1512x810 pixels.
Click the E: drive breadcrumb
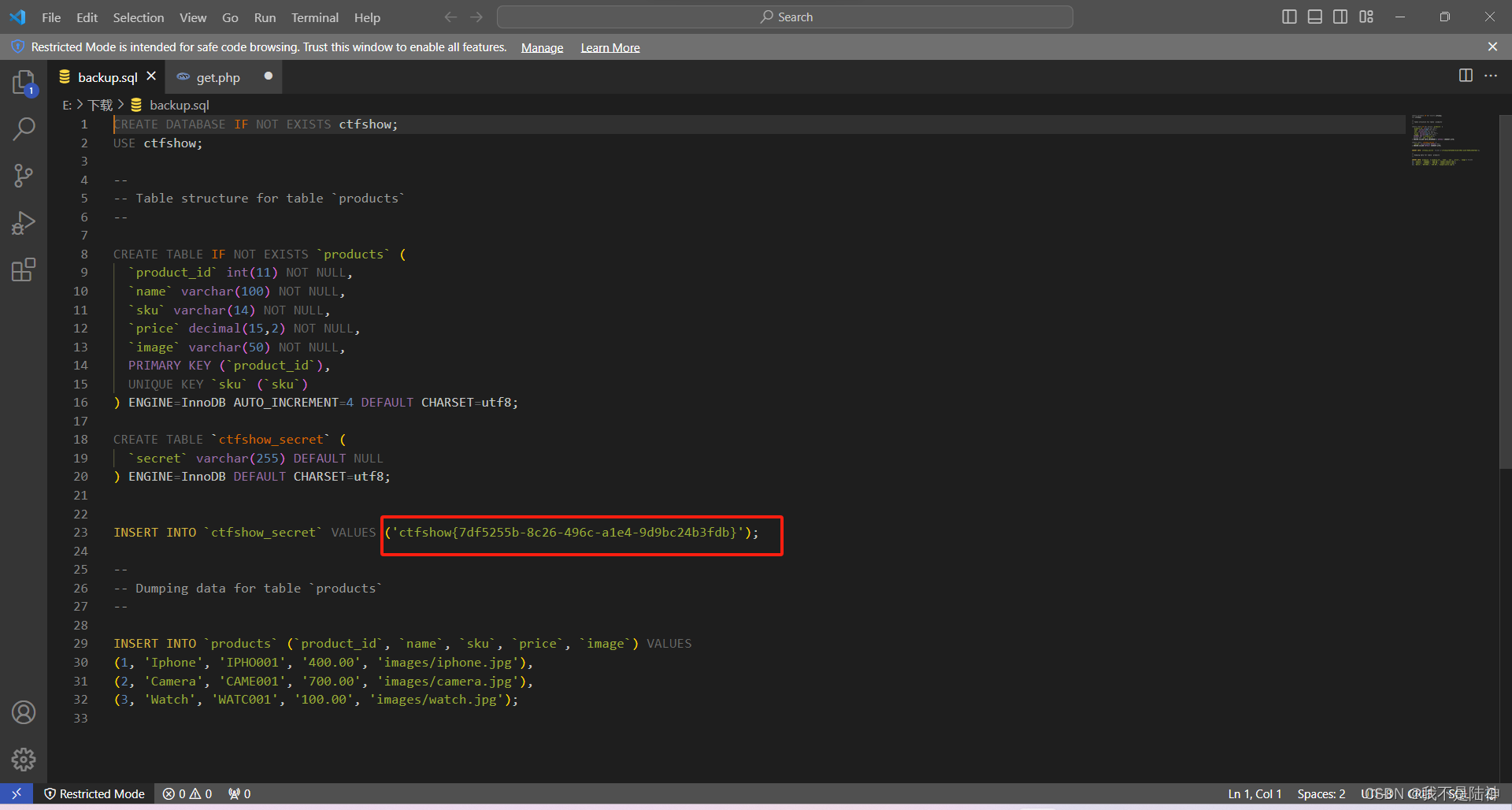tap(67, 105)
